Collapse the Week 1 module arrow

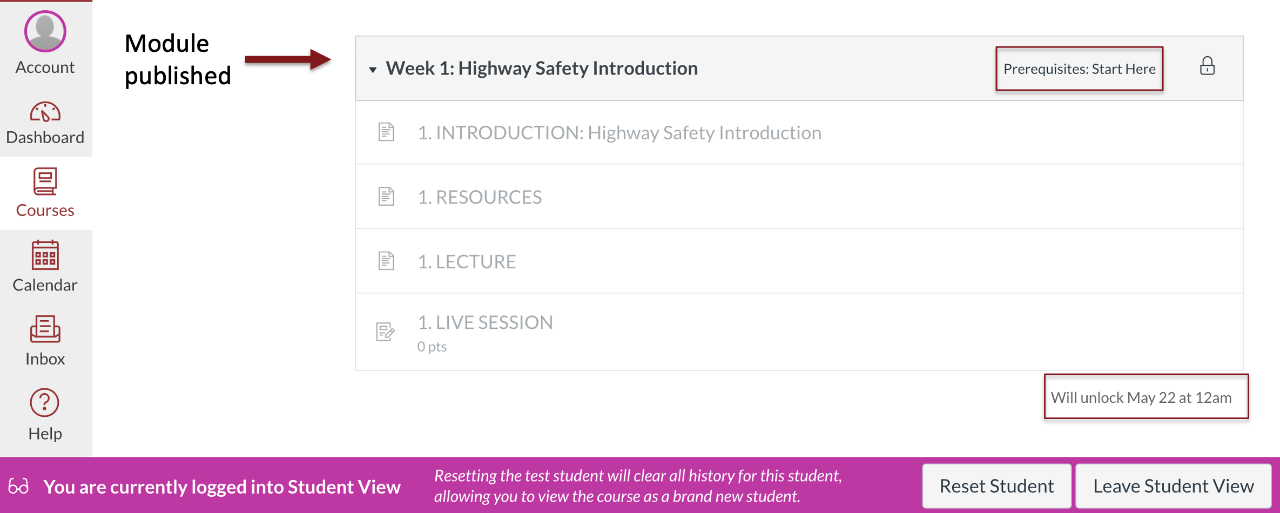coord(372,70)
